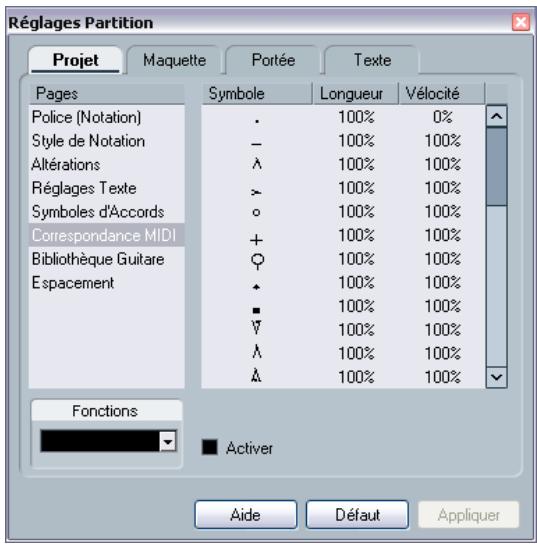
Task: Click the Pages list header
Action: (107, 94)
